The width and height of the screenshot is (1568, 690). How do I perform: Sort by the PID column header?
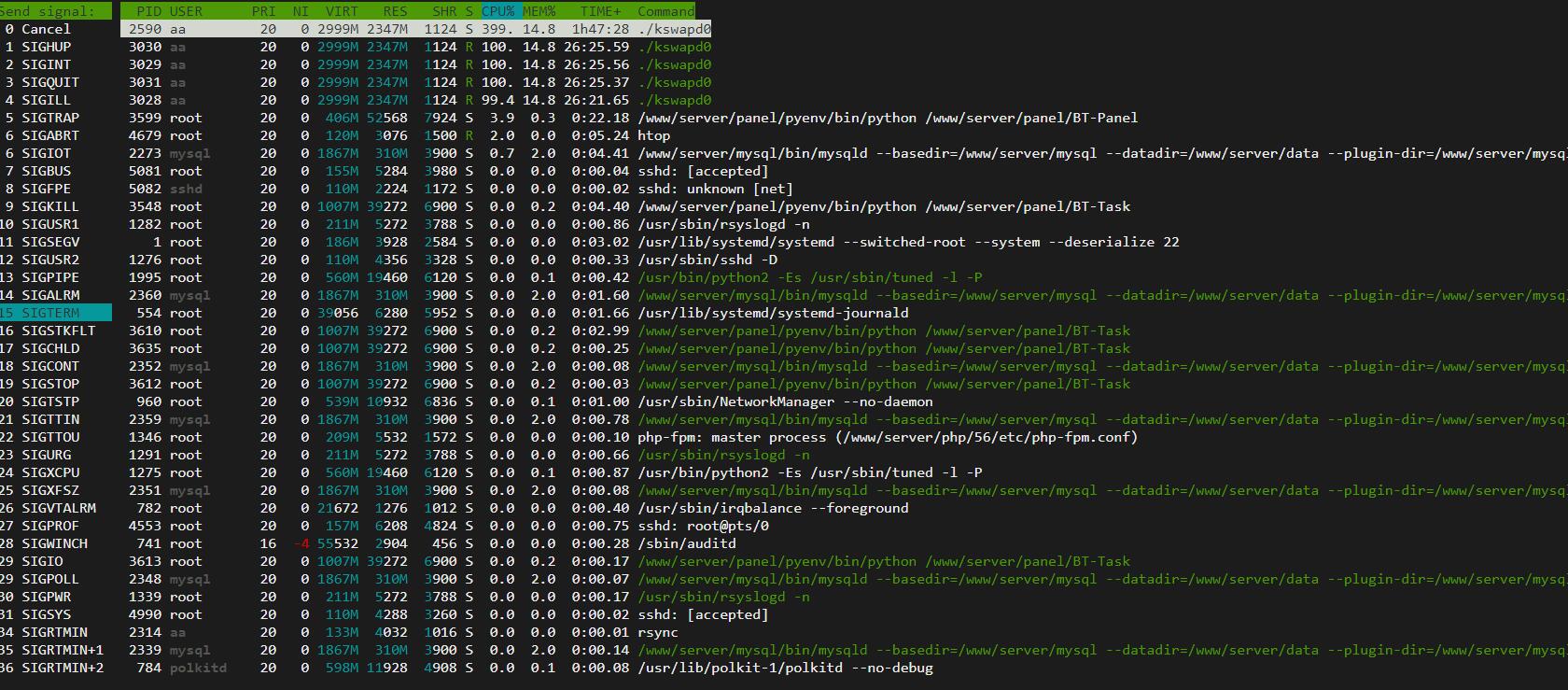coord(147,11)
